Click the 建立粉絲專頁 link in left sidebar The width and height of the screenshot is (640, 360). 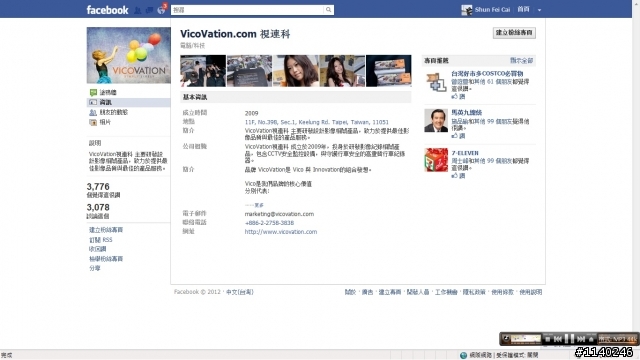[106, 230]
